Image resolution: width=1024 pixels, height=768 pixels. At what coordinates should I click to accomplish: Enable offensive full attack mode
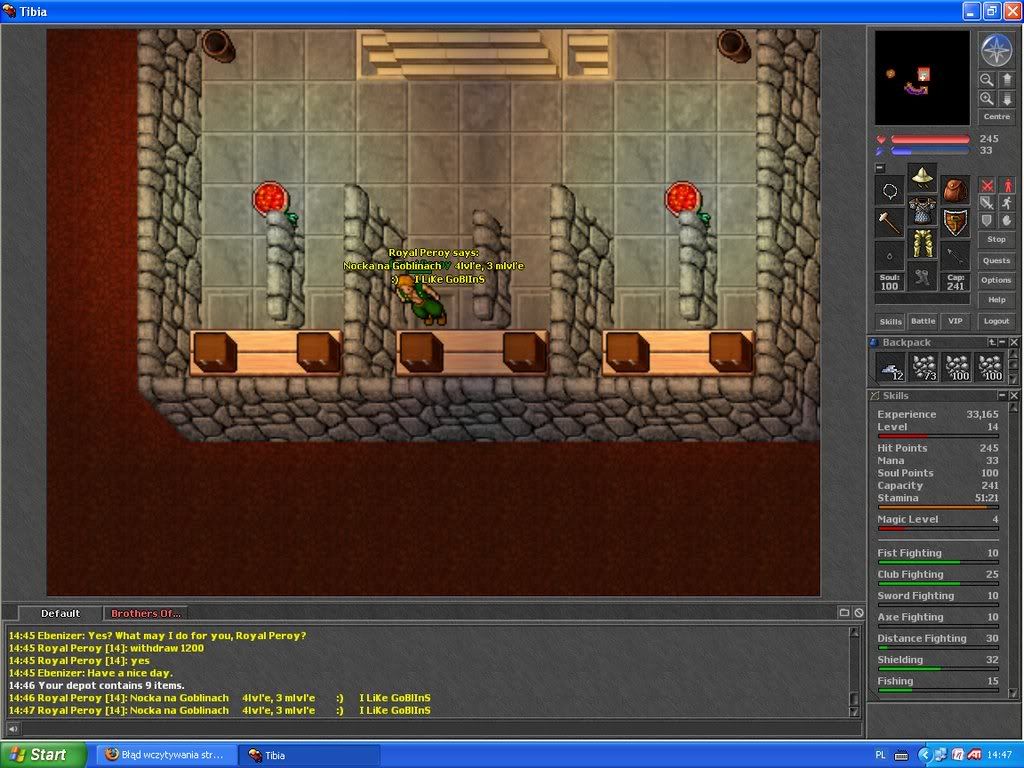pyautogui.click(x=987, y=186)
